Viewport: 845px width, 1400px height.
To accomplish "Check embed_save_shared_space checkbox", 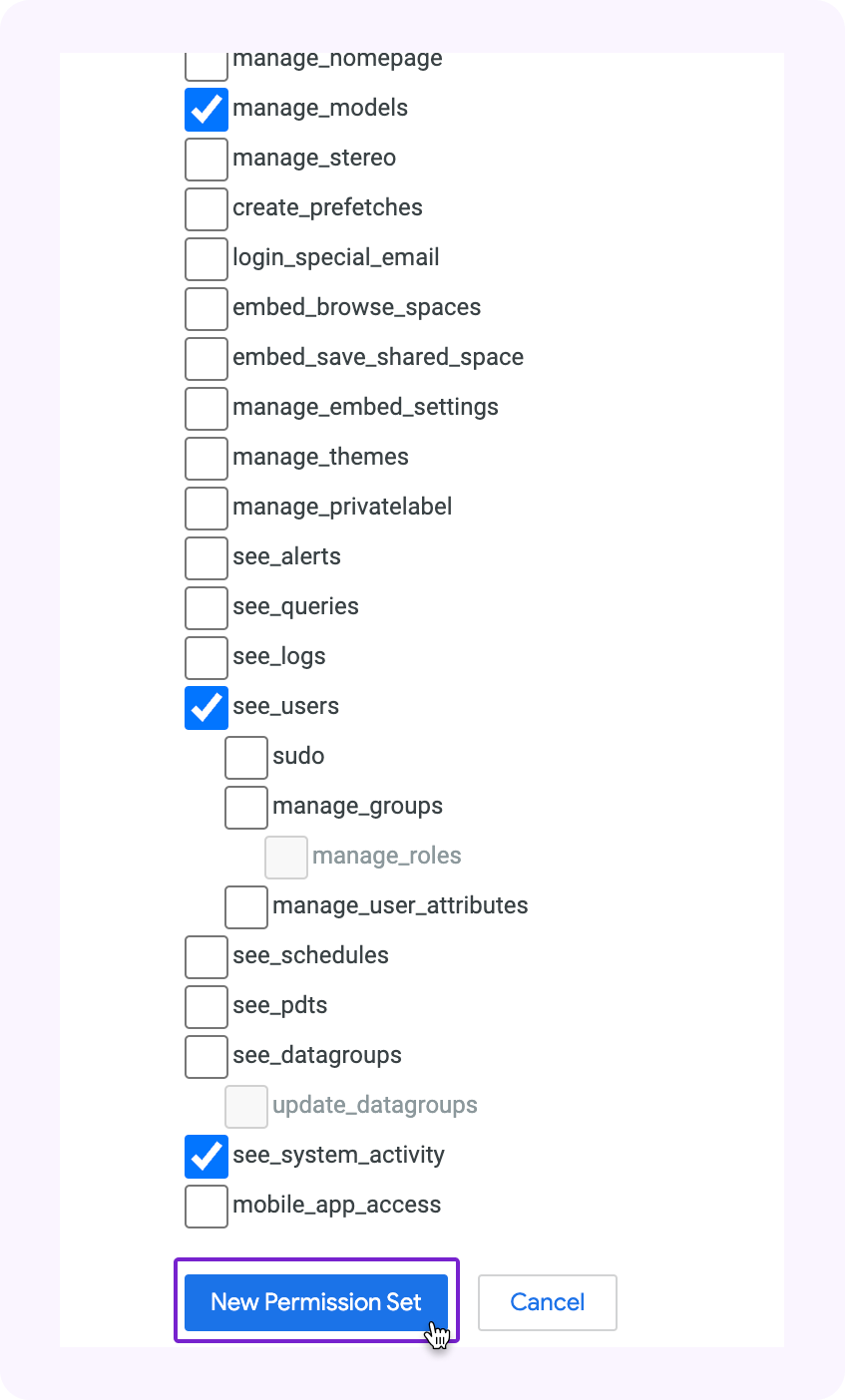I will click(x=207, y=358).
